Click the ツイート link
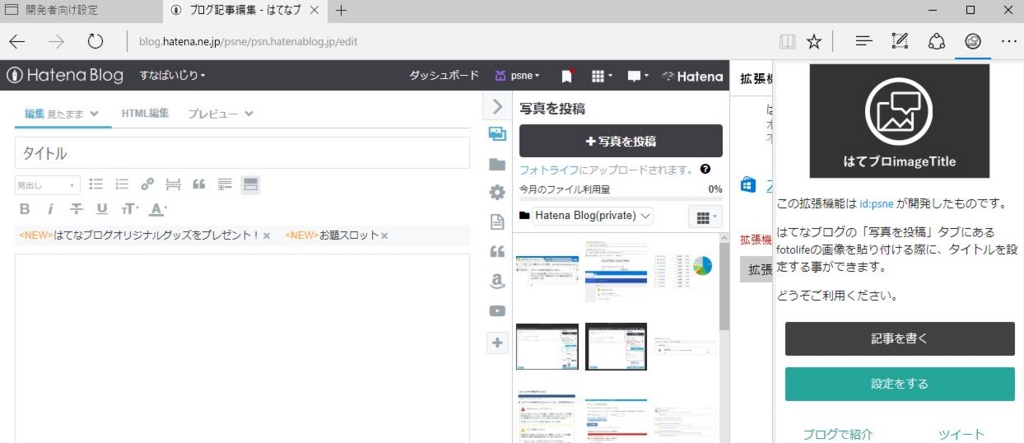This screenshot has height=443, width=1024. (x=961, y=434)
